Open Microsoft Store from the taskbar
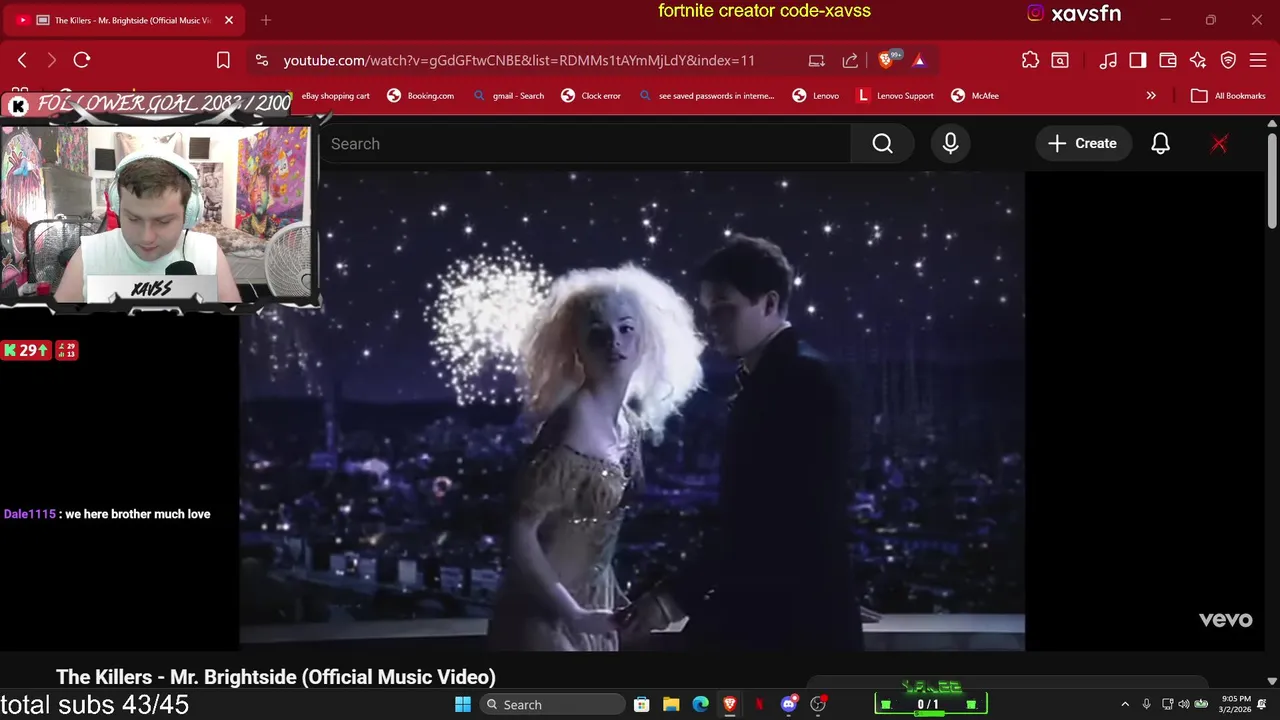 (642, 704)
